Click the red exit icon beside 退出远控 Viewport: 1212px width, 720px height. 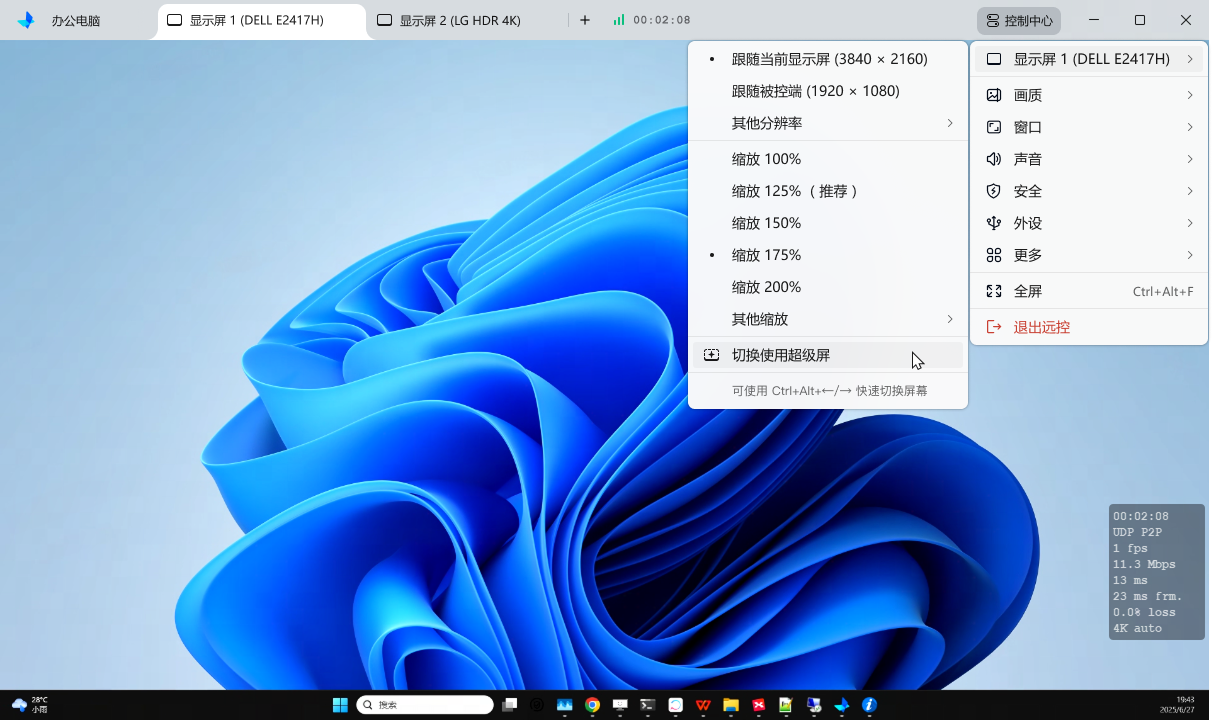click(x=993, y=327)
